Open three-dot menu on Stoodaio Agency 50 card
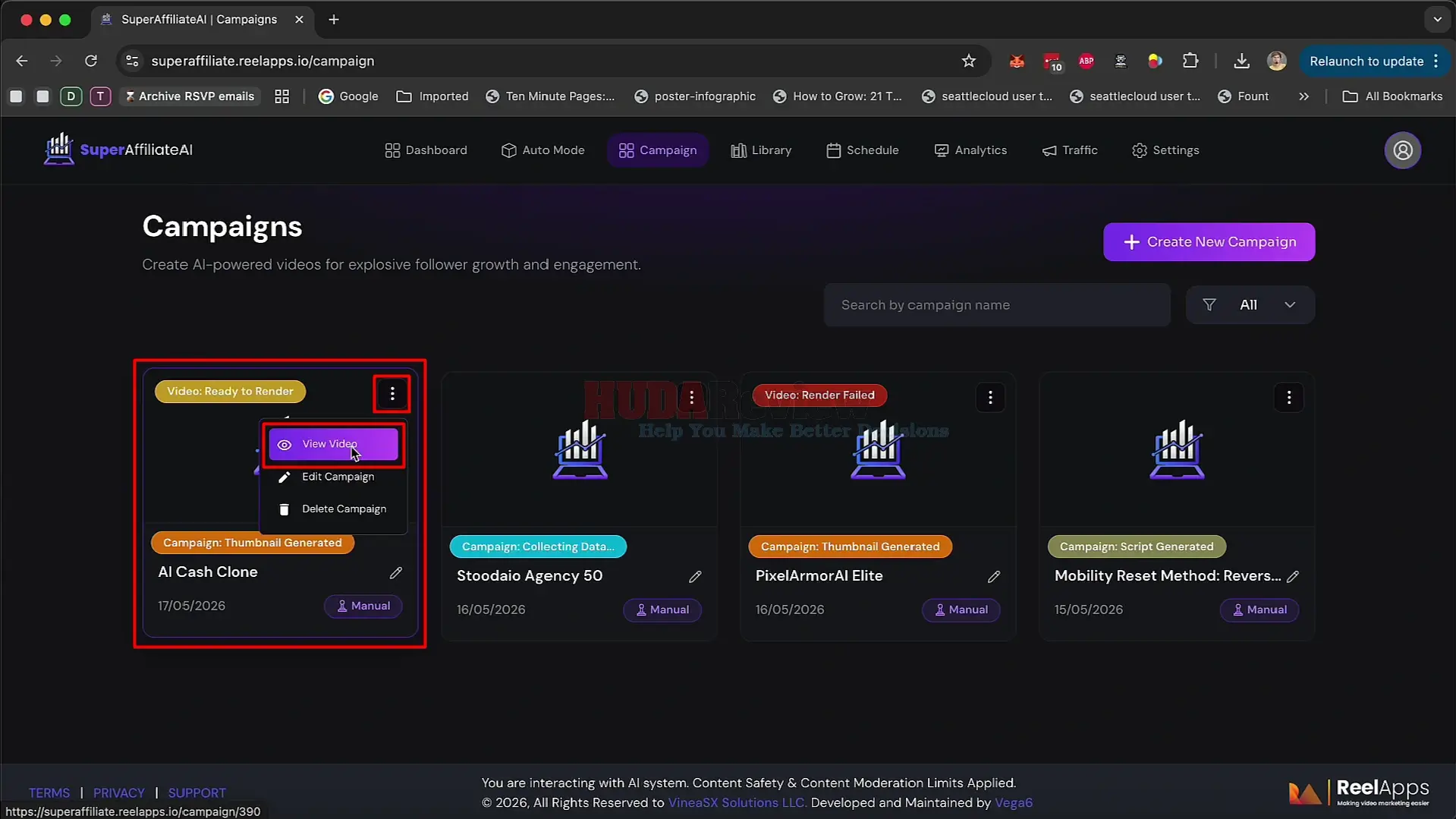1456x819 pixels. tap(691, 397)
